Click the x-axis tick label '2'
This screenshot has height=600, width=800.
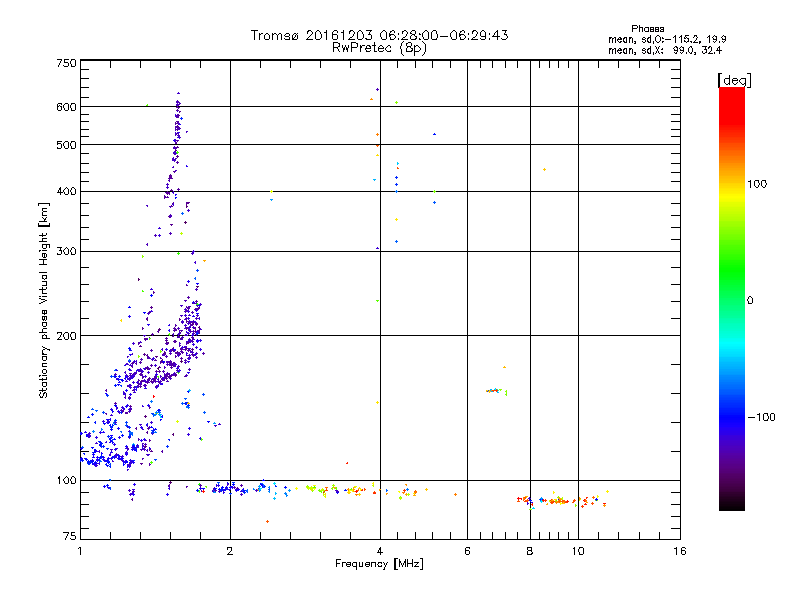click(230, 551)
